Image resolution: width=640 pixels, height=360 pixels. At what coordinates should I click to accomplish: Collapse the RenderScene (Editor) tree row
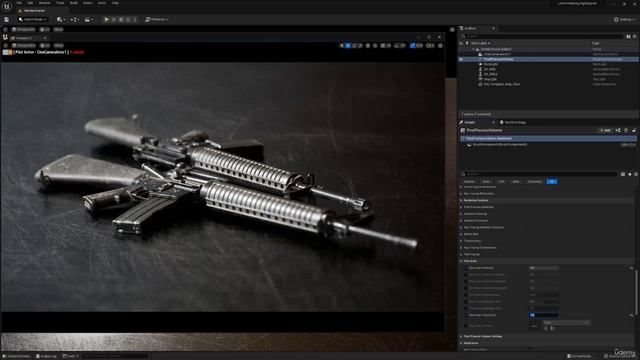(474, 49)
